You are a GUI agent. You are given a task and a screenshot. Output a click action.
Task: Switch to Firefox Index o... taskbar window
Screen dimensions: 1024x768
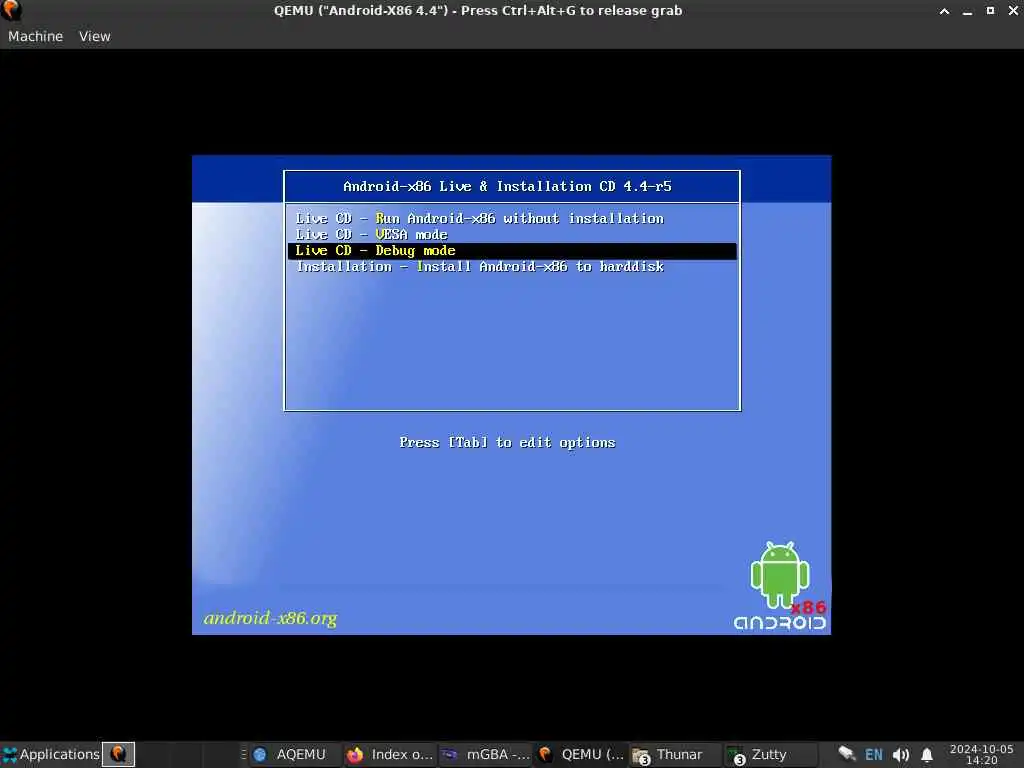[x=390, y=754]
